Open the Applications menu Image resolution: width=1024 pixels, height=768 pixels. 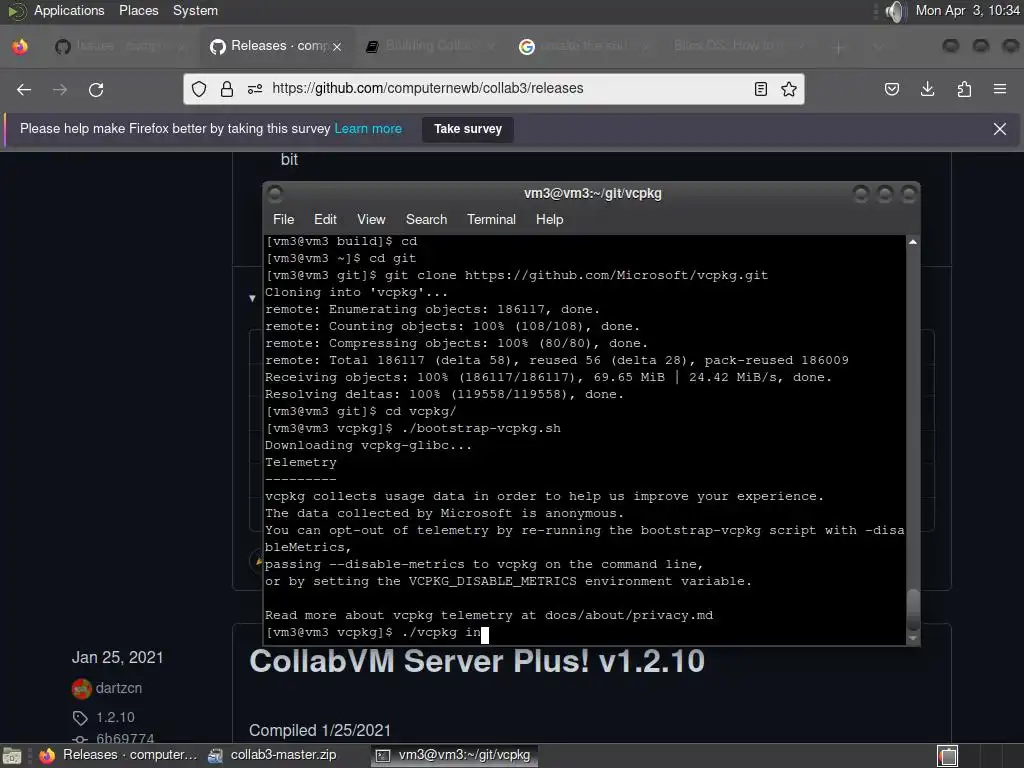click(69, 10)
